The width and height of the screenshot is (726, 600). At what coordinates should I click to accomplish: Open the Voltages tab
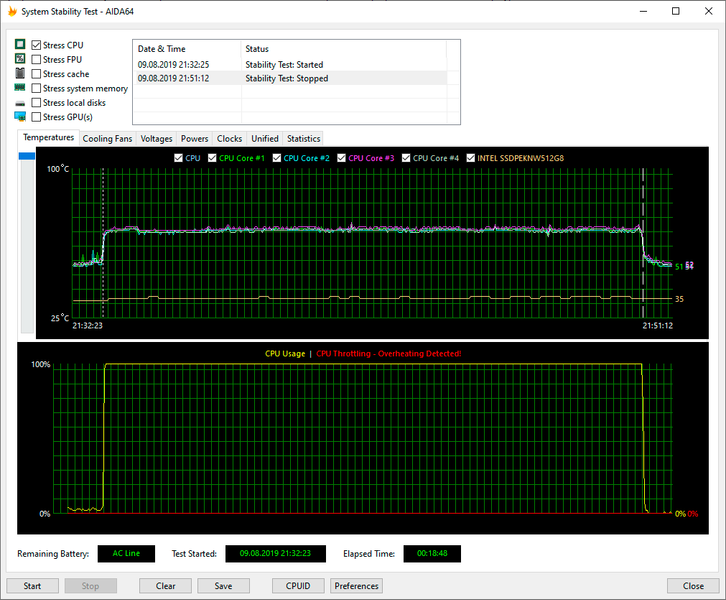click(156, 138)
